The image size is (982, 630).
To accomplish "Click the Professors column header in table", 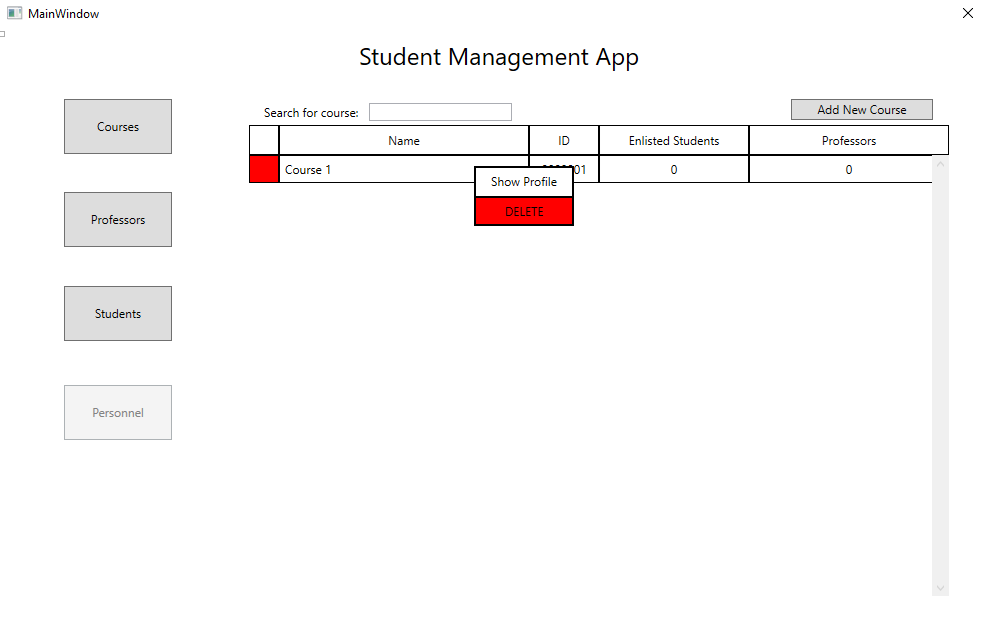I will tap(849, 141).
